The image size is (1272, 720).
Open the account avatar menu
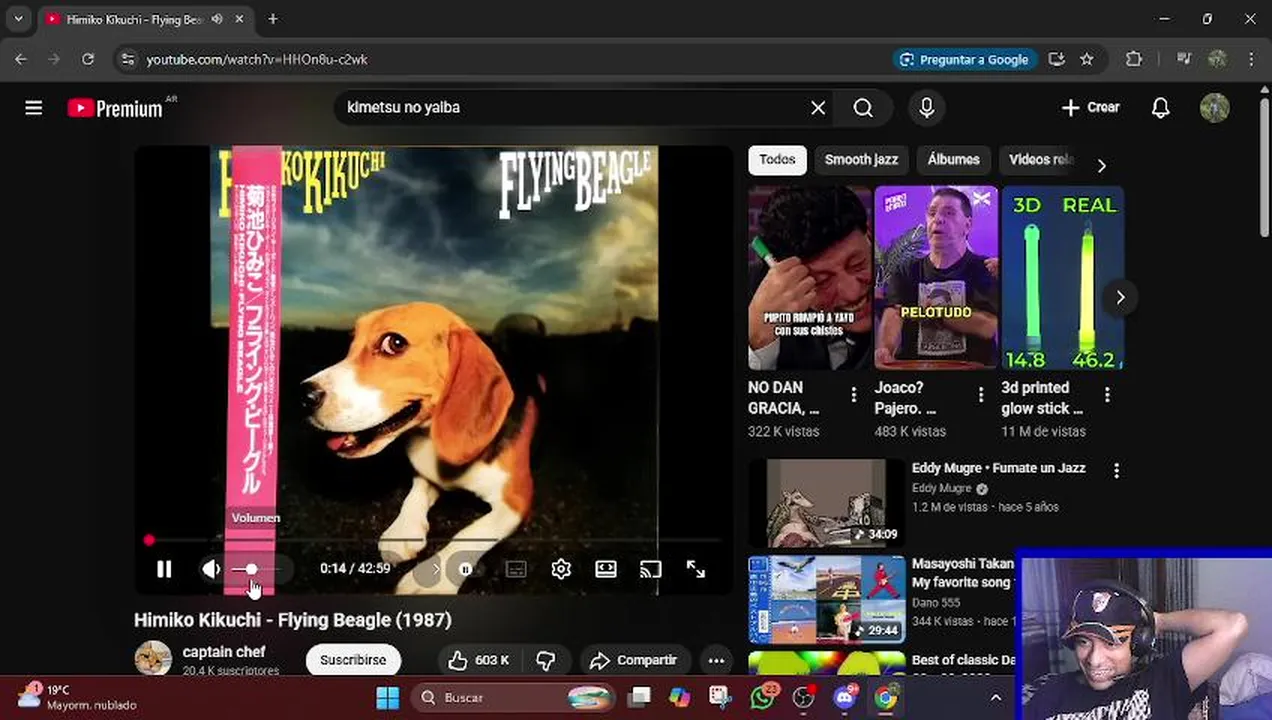coord(1215,108)
